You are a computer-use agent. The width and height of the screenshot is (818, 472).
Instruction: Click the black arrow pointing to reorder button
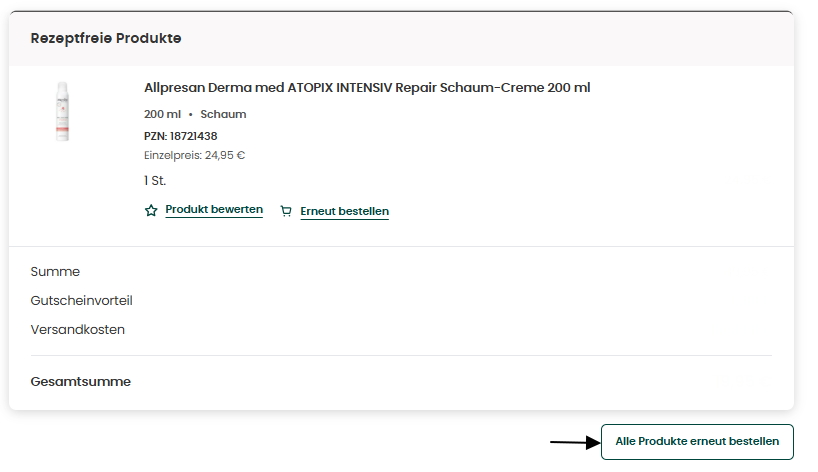(x=575, y=442)
